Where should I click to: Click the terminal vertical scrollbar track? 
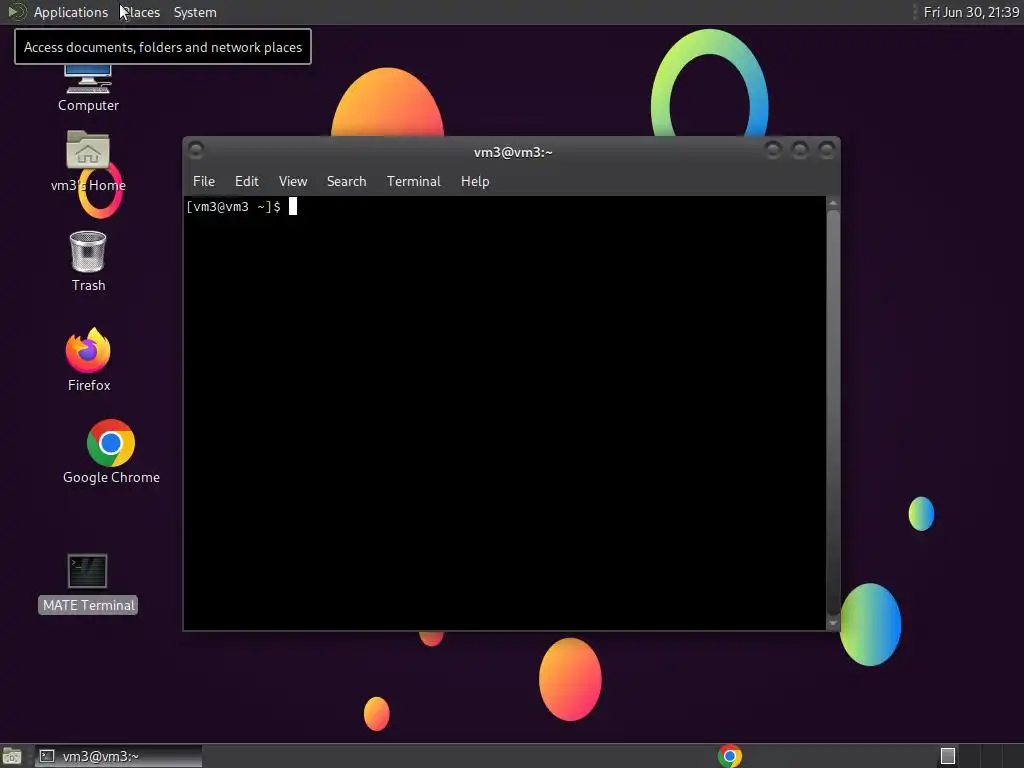(833, 413)
